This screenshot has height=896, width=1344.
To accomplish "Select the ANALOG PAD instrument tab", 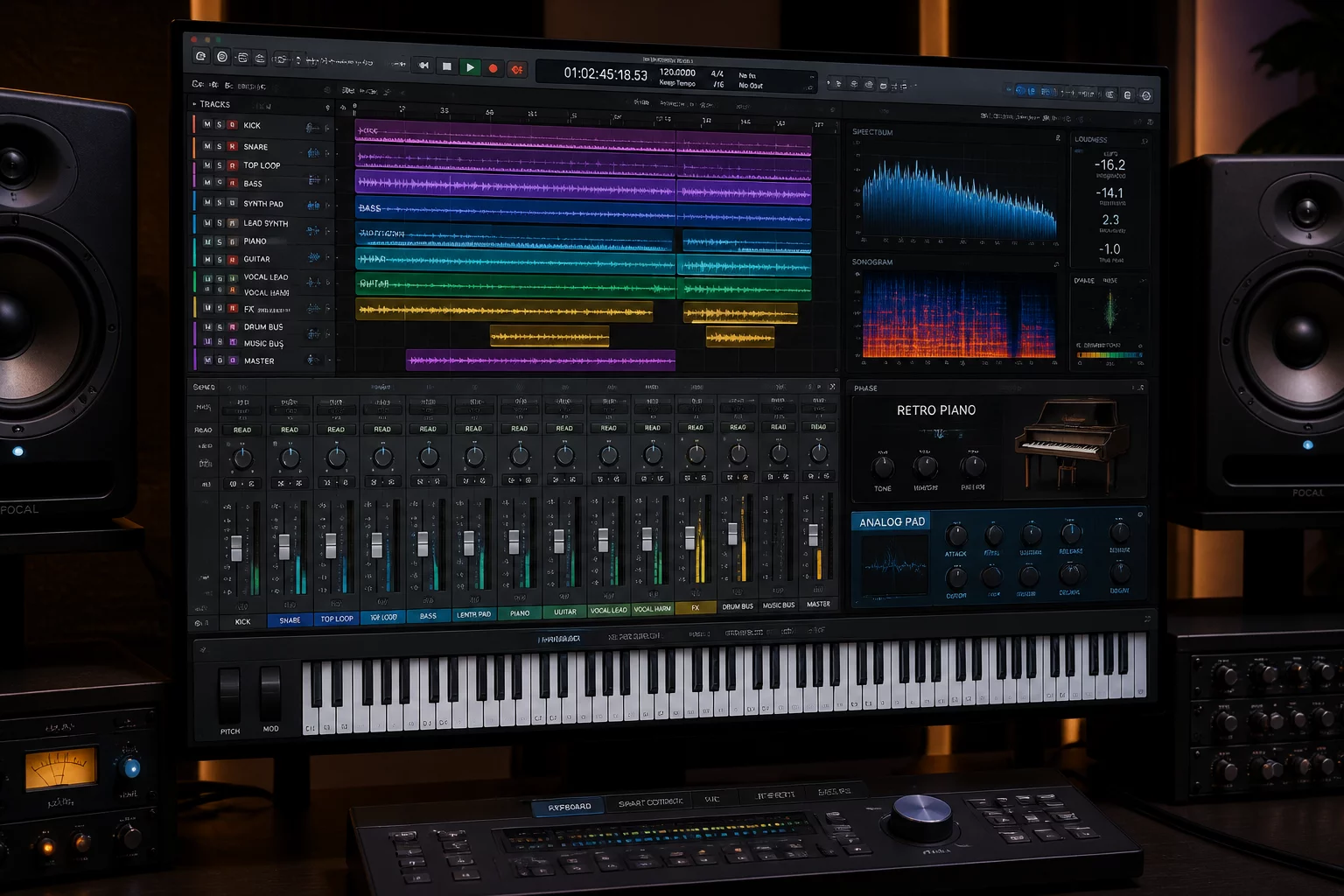I will [x=892, y=522].
